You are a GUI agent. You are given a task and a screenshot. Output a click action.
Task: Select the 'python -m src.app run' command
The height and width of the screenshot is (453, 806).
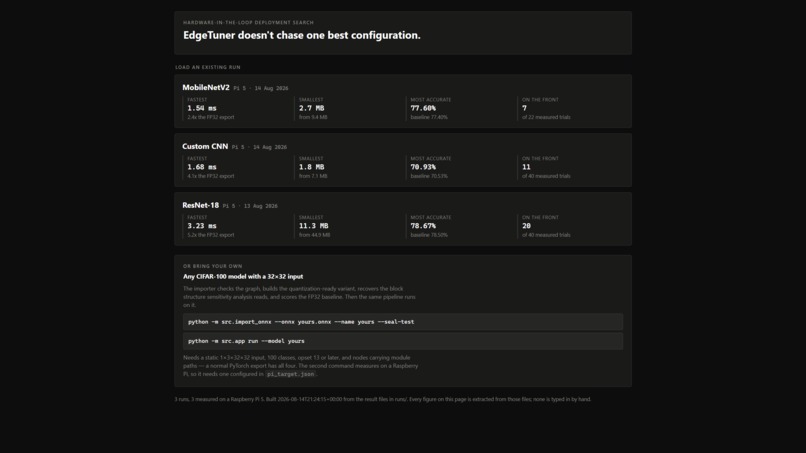(403, 341)
